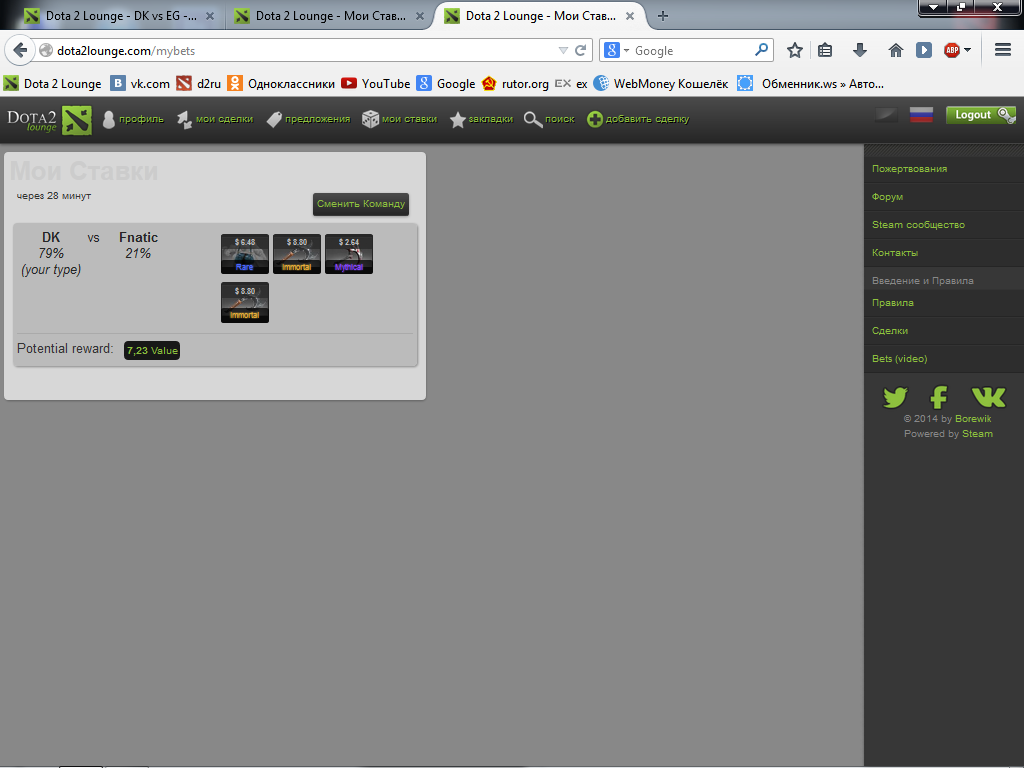
Task: Click the 7,23 Value reward badge
Action: [x=152, y=350]
